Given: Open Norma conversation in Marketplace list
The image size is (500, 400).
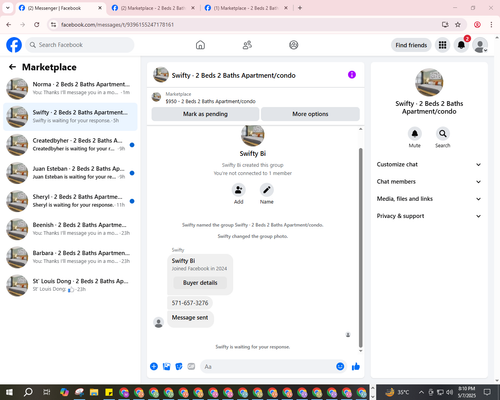Looking at the screenshot, I should tap(70, 89).
